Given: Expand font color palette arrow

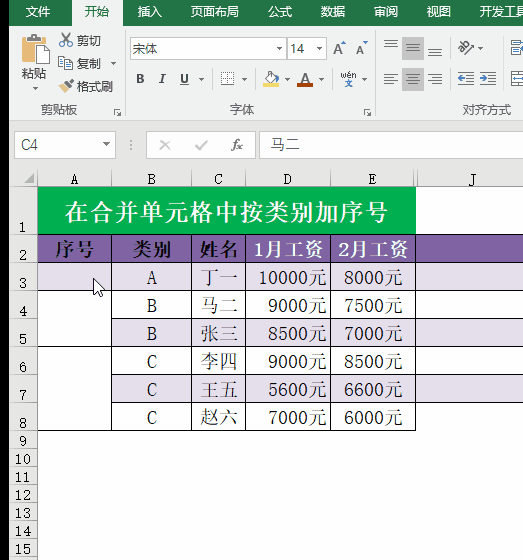Looking at the screenshot, I should pos(322,79).
